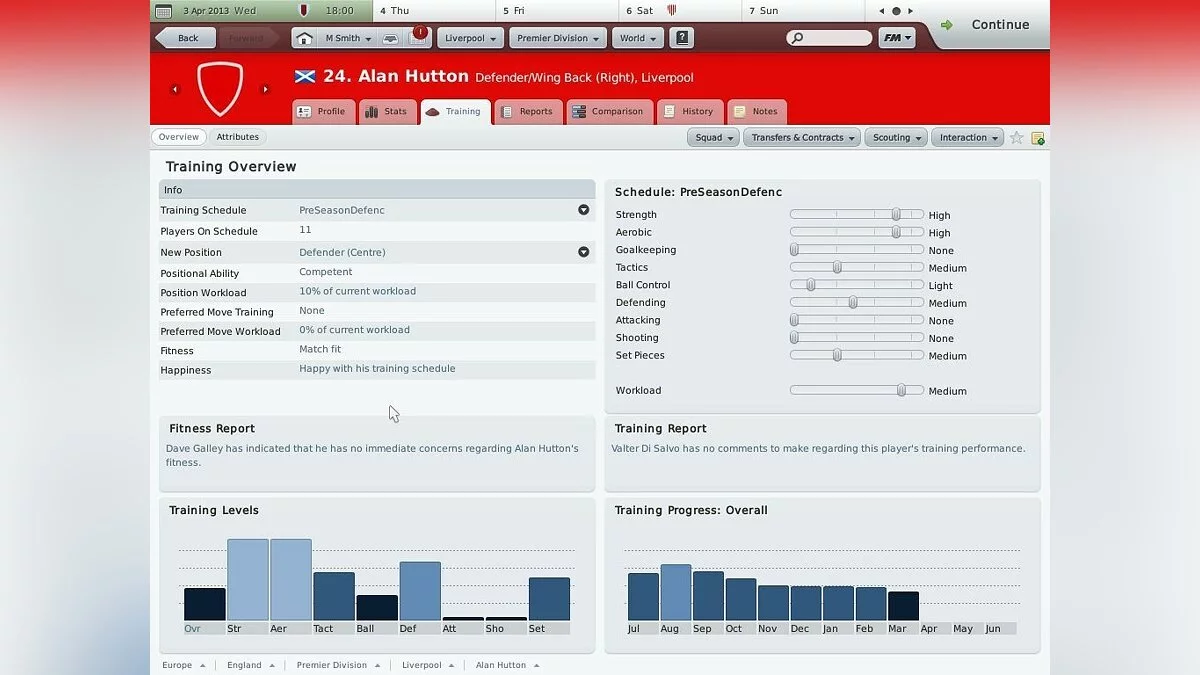
Task: Click the Ovr bar in Training Levels
Action: 205,604
